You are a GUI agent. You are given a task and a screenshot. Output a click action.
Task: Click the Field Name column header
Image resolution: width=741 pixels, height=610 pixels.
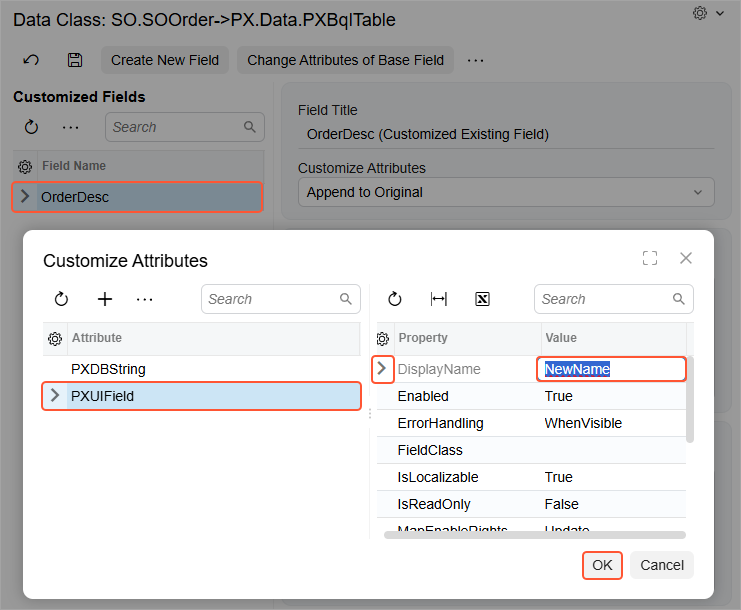tap(74, 166)
